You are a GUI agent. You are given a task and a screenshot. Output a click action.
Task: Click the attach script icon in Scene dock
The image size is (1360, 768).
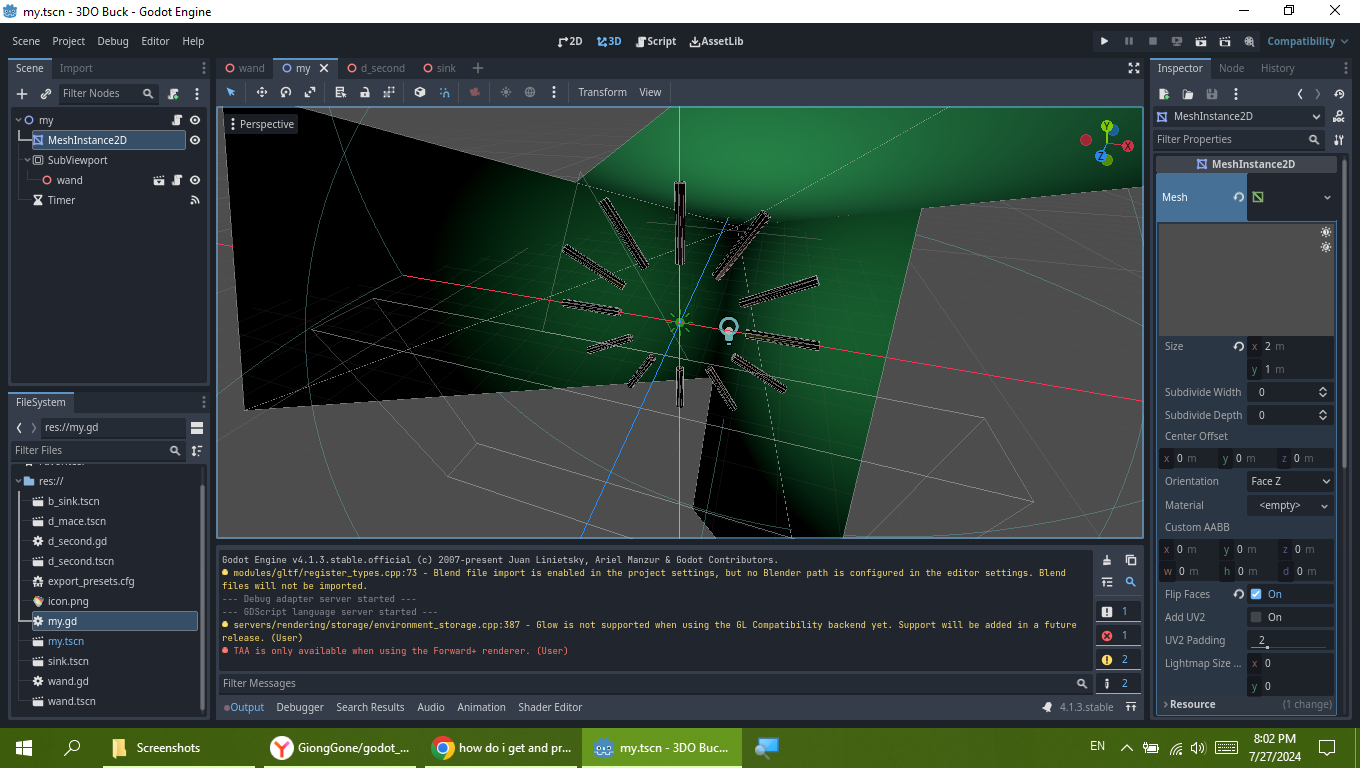(x=174, y=94)
